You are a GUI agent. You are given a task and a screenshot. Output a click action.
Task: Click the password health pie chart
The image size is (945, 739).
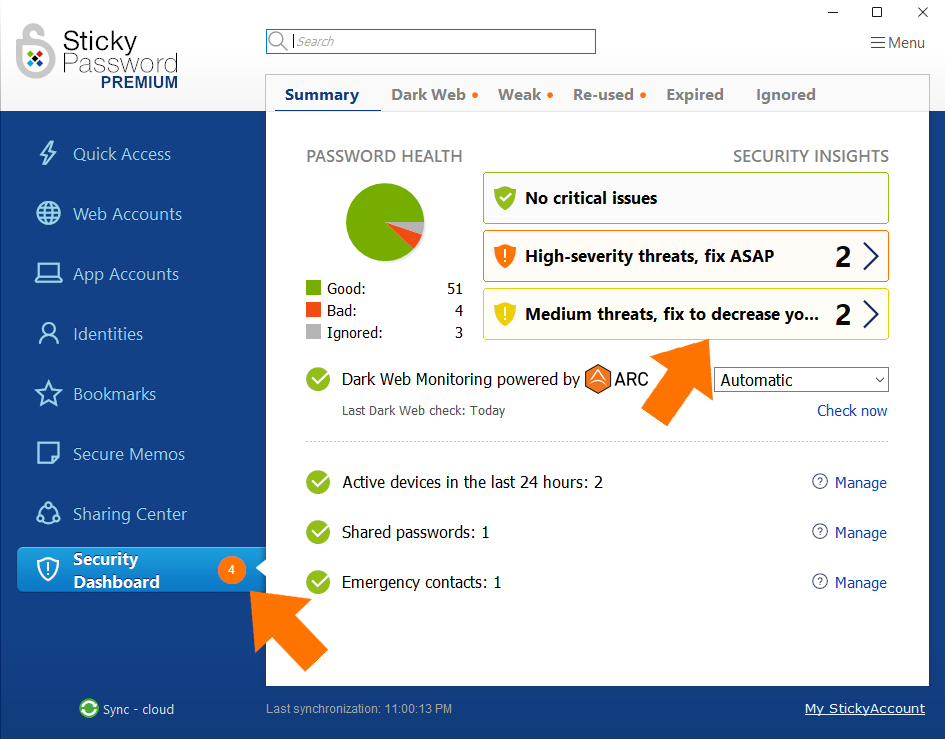click(x=385, y=222)
